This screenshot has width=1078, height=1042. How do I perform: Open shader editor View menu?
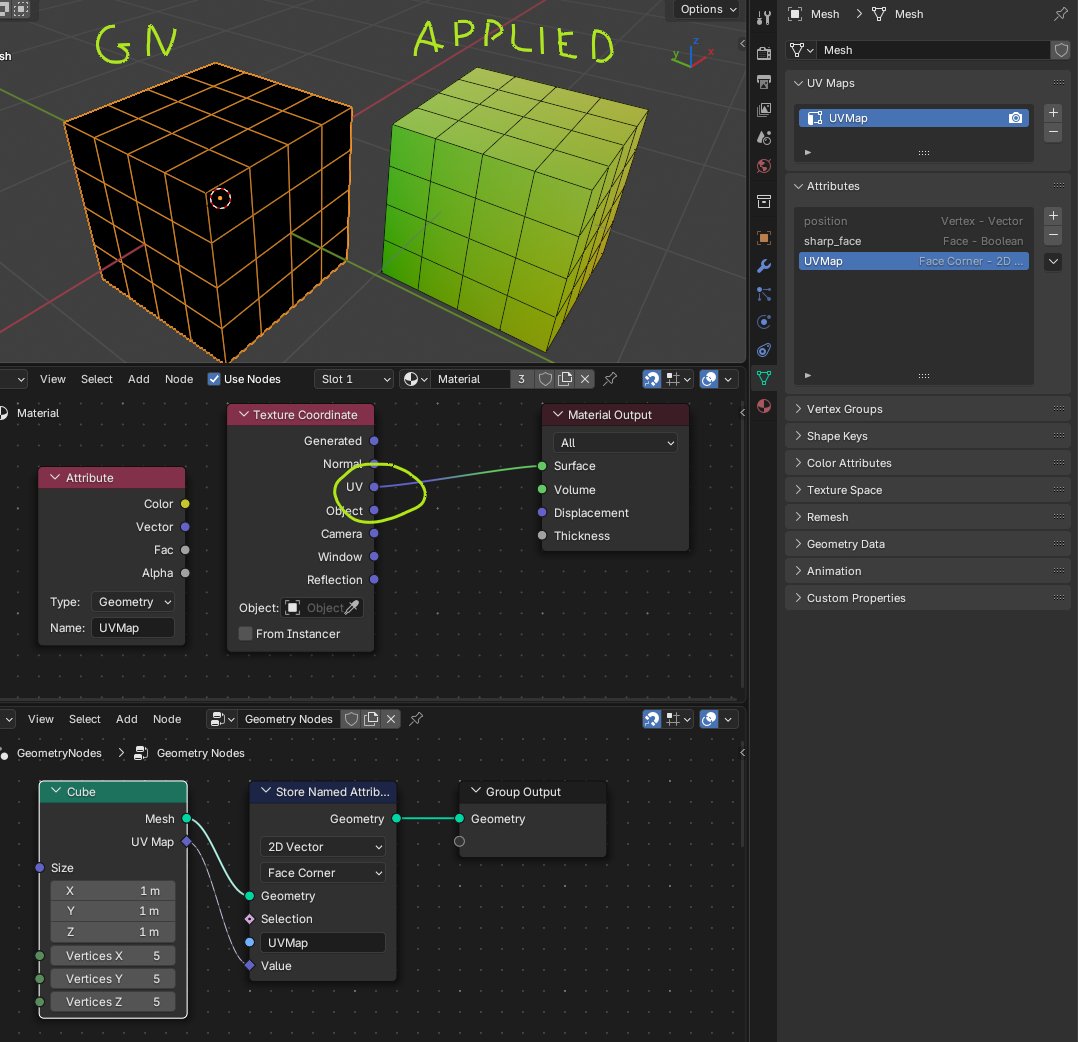(x=53, y=379)
